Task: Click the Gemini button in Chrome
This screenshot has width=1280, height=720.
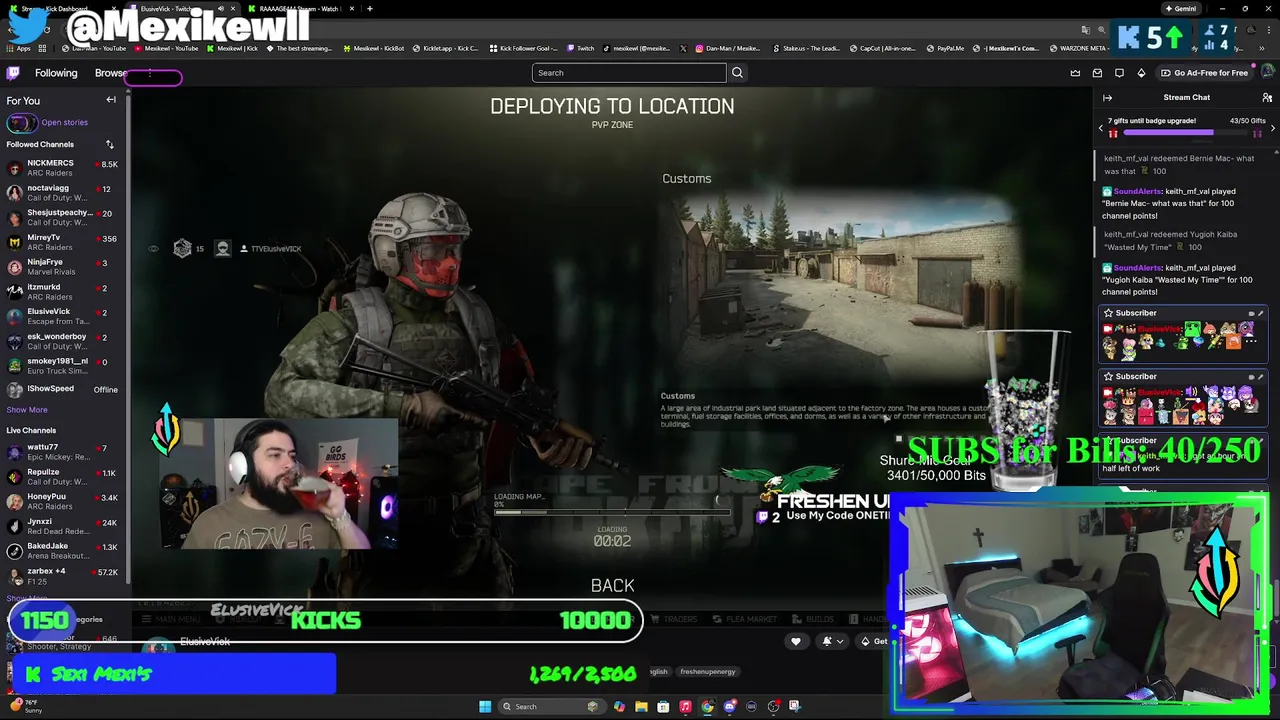Action: (x=1181, y=9)
